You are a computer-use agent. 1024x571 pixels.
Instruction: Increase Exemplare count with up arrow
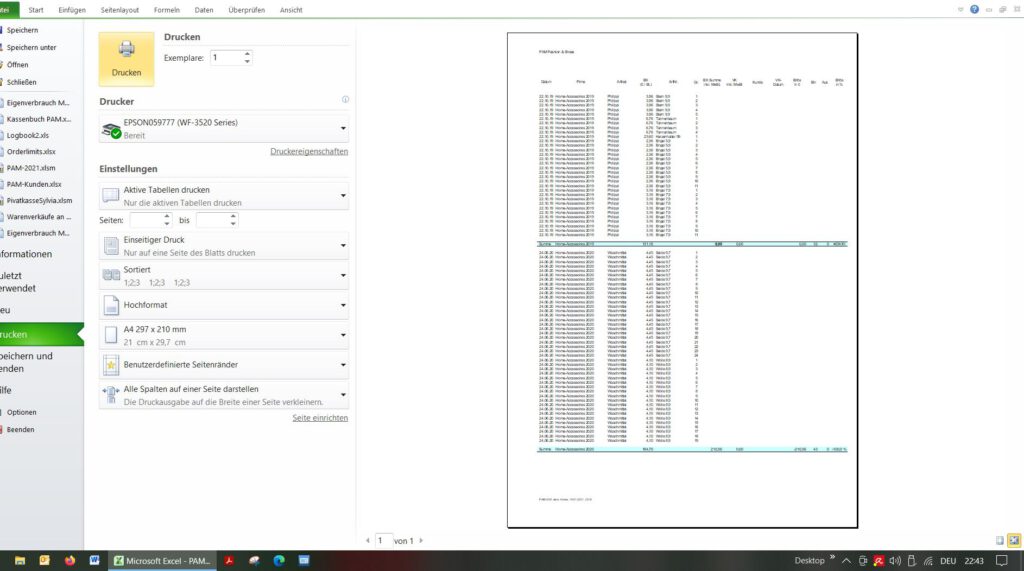(246, 54)
